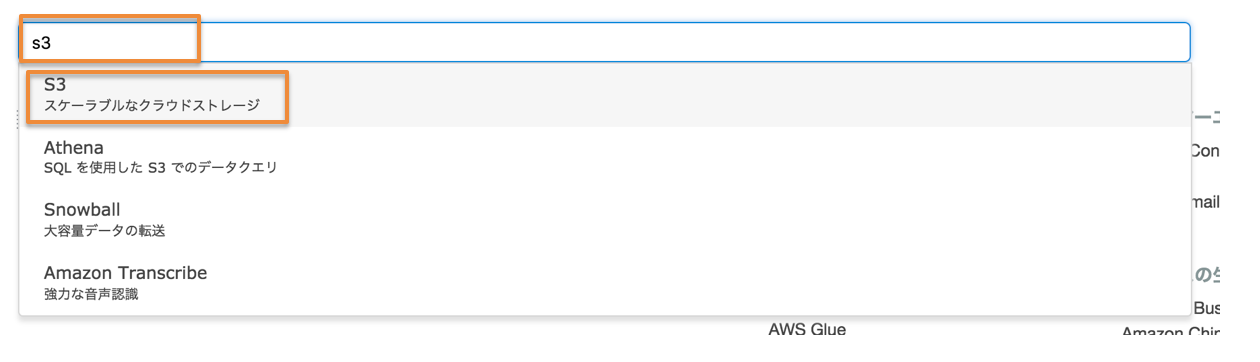Click the search field containing "s3"

(605, 43)
